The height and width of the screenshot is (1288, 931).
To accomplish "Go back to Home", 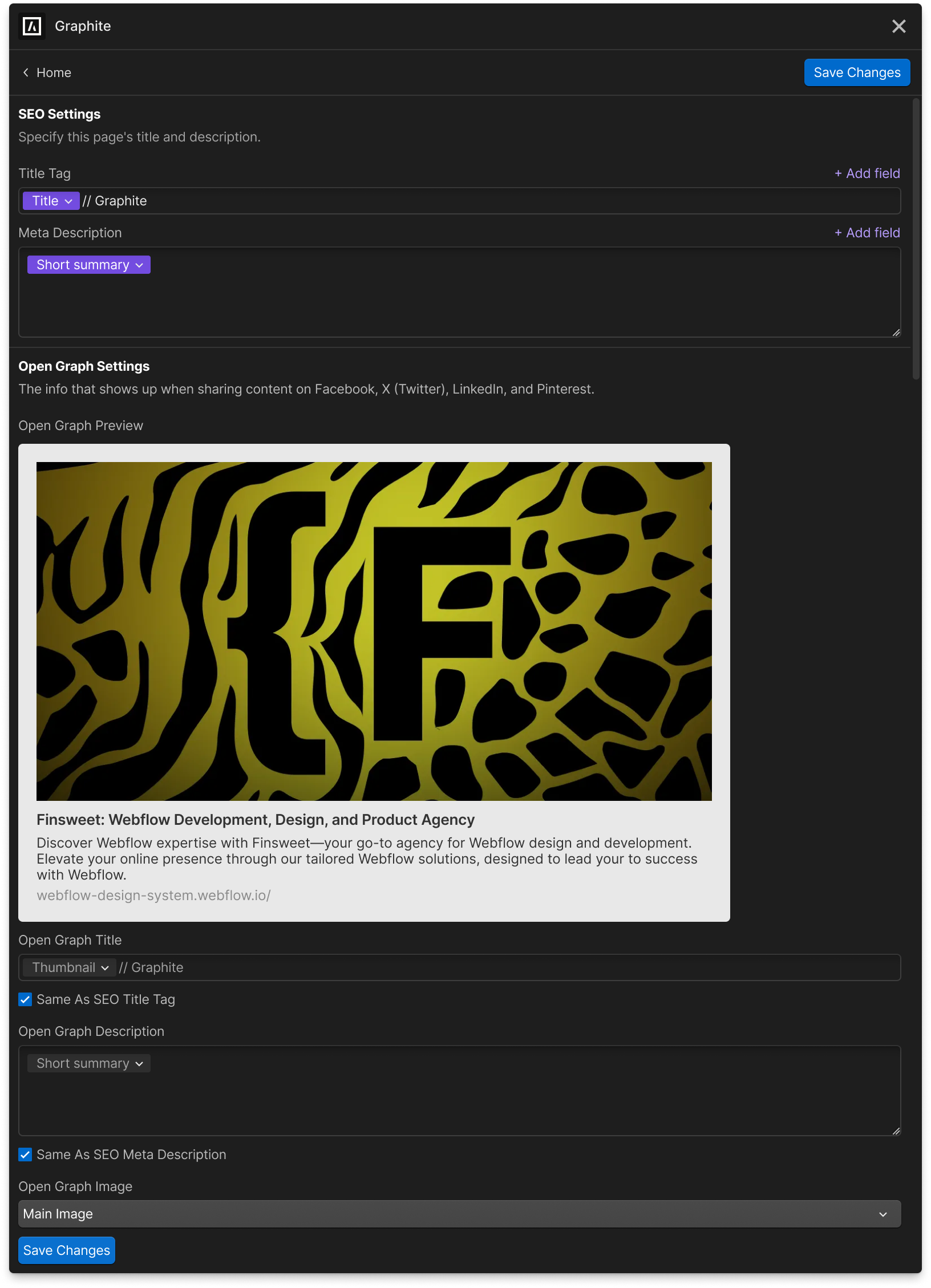I will tap(54, 72).
